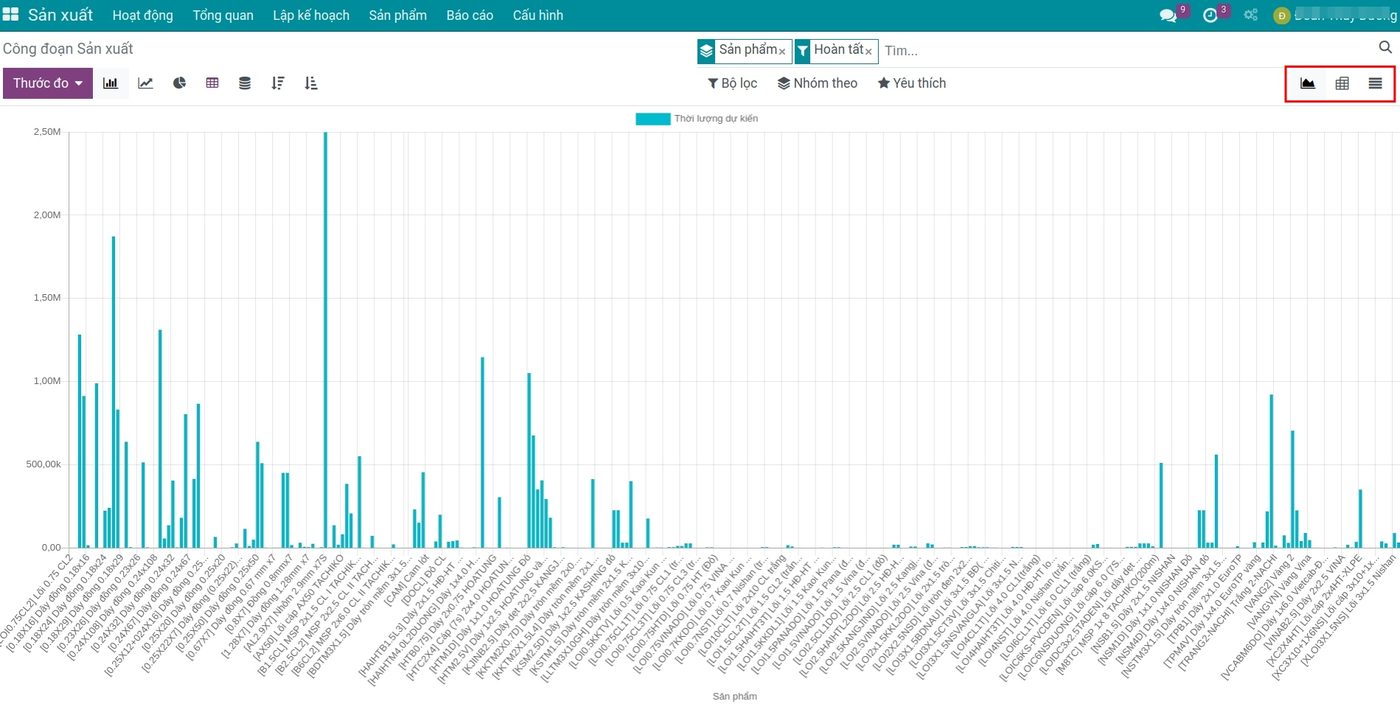Open the activities clock icon
Viewport: 1400px width, 704px height.
[x=1210, y=16]
